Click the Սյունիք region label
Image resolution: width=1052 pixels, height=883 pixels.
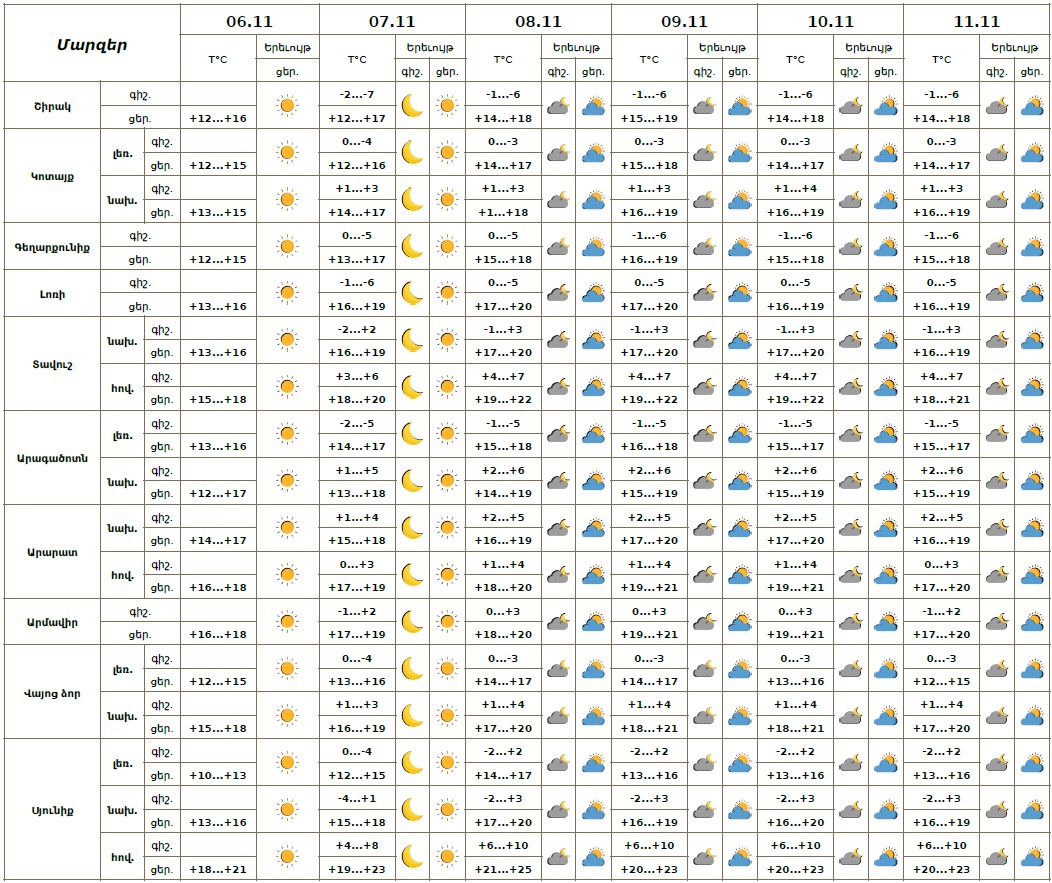[52, 809]
